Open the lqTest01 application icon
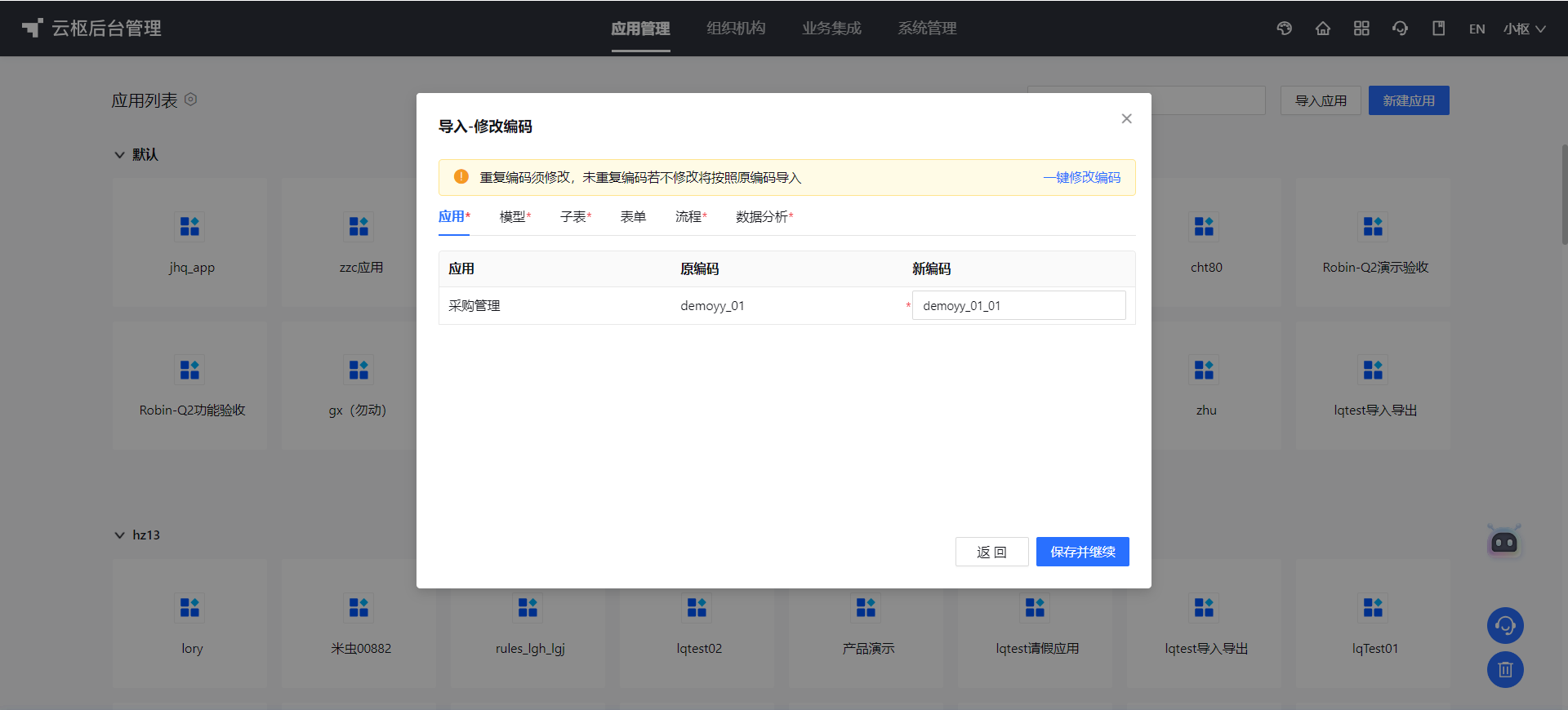This screenshot has height=710, width=1568. click(x=1373, y=607)
